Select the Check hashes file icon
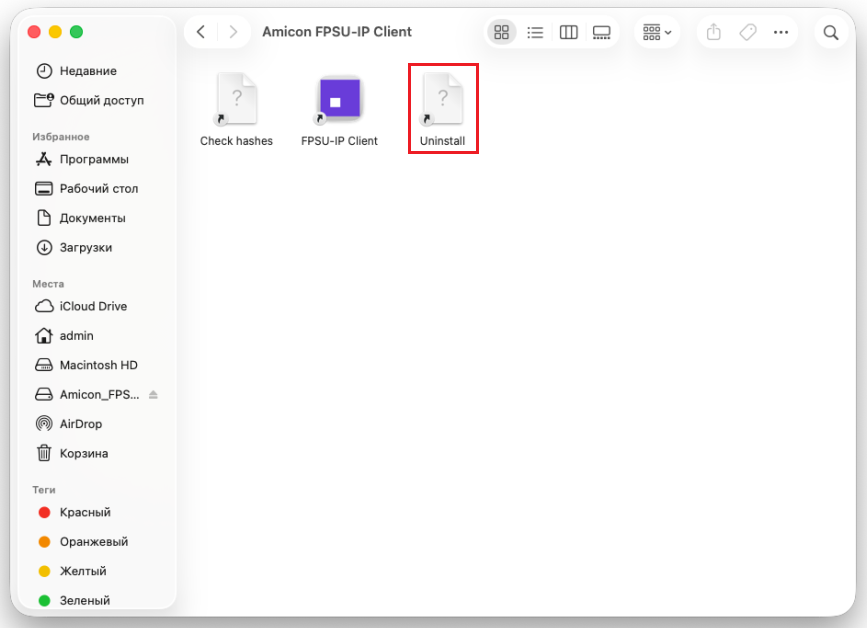Viewport: 867px width, 628px height. 236,99
